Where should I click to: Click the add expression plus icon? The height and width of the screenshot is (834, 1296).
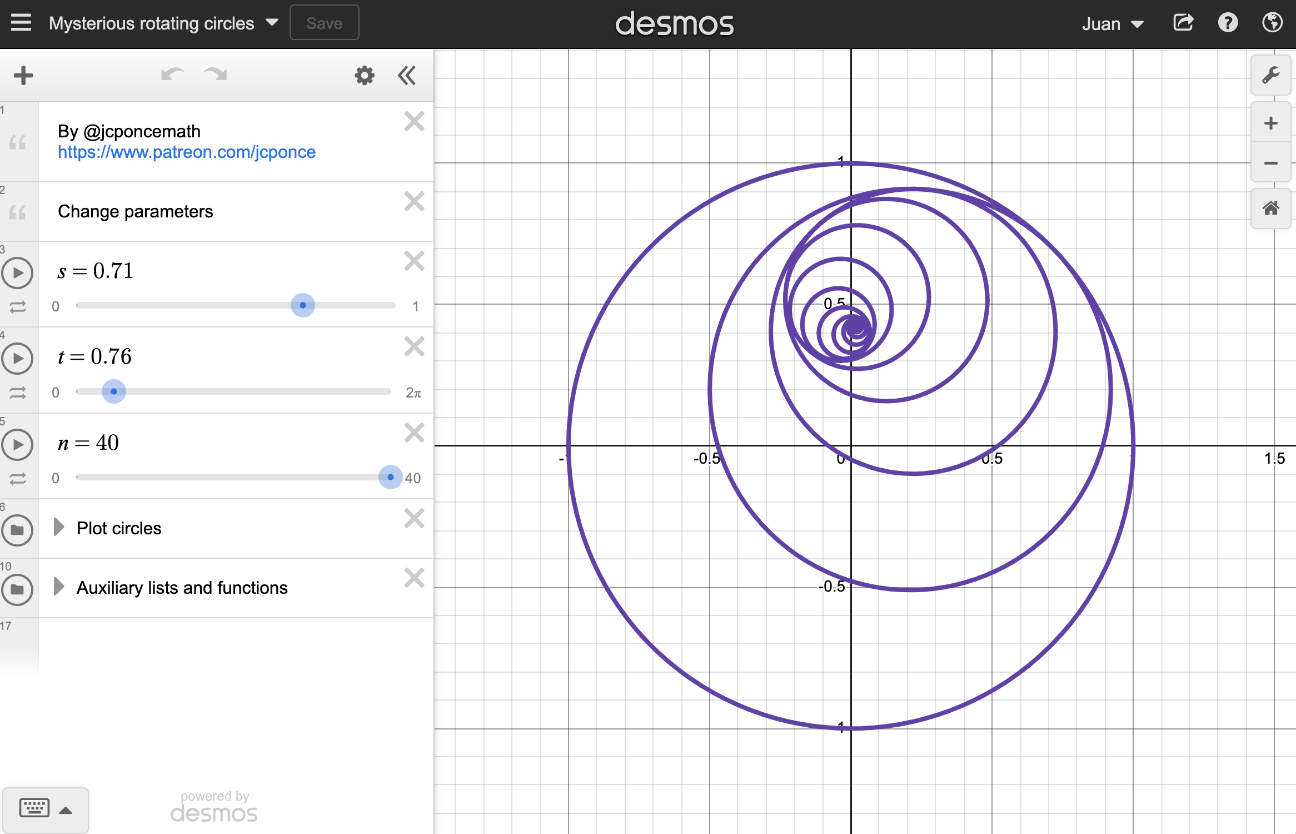click(23, 76)
